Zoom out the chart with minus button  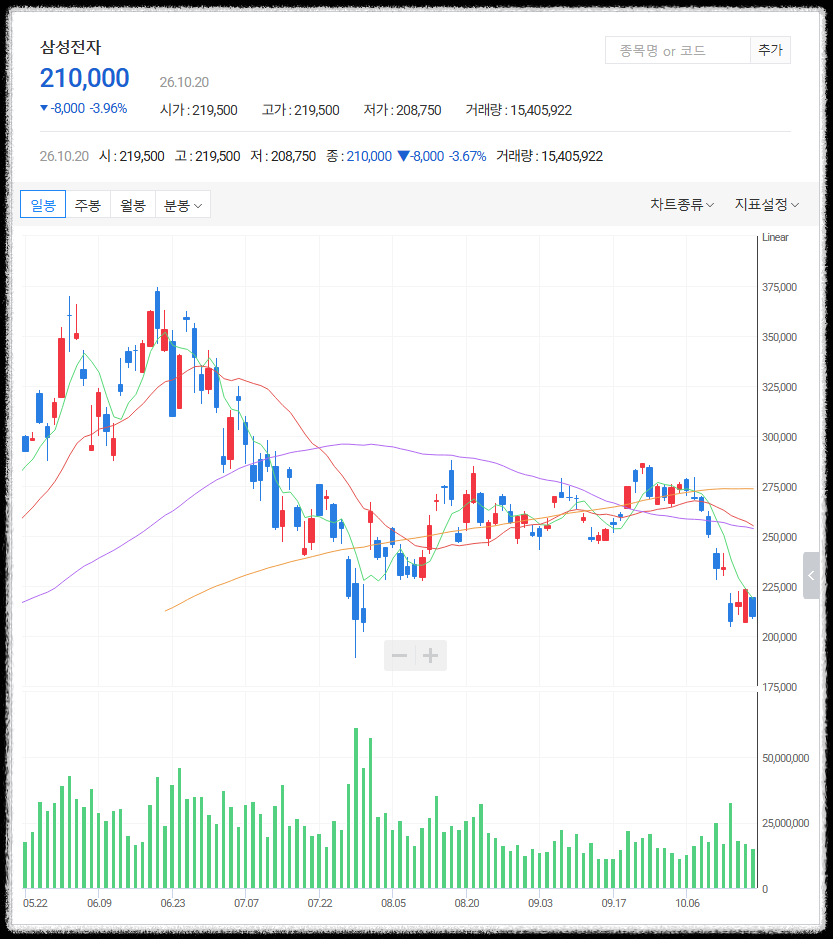[x=399, y=655]
